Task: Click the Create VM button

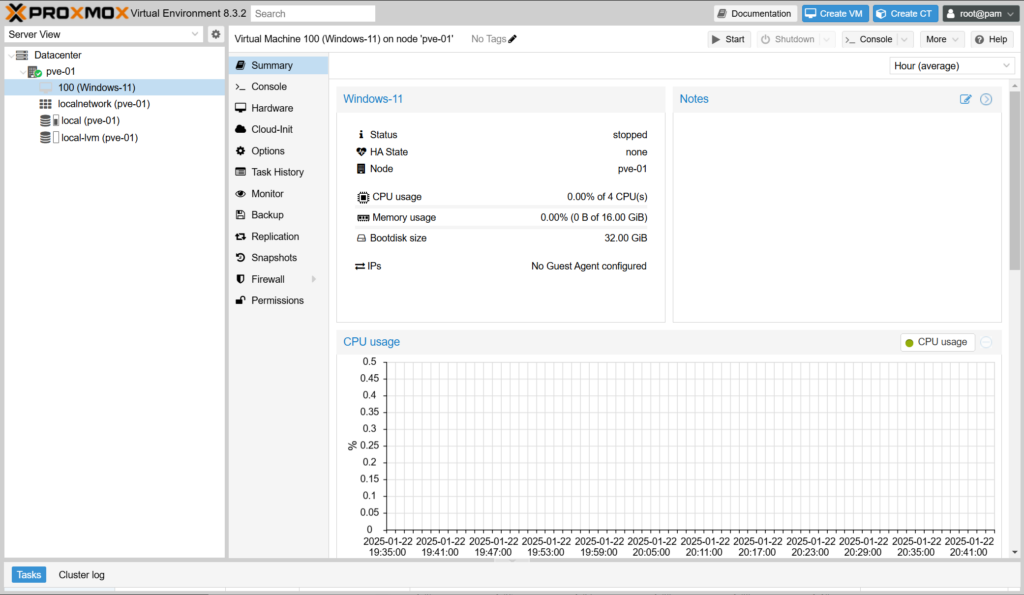Action: tap(834, 13)
